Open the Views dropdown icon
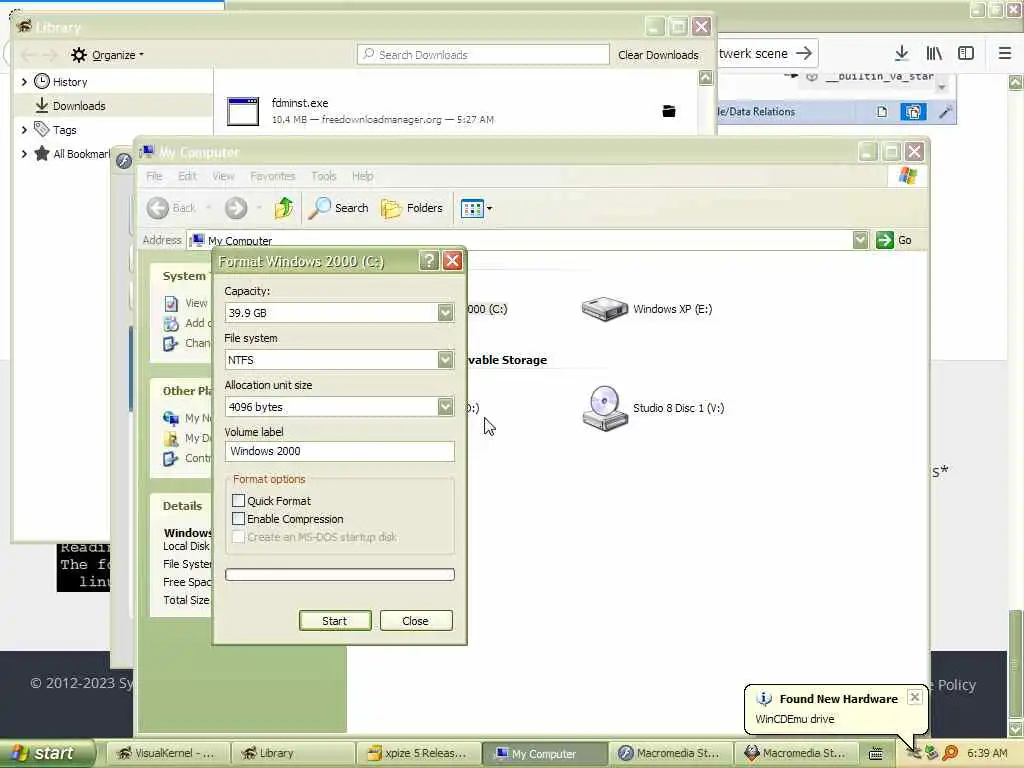 tap(476, 208)
